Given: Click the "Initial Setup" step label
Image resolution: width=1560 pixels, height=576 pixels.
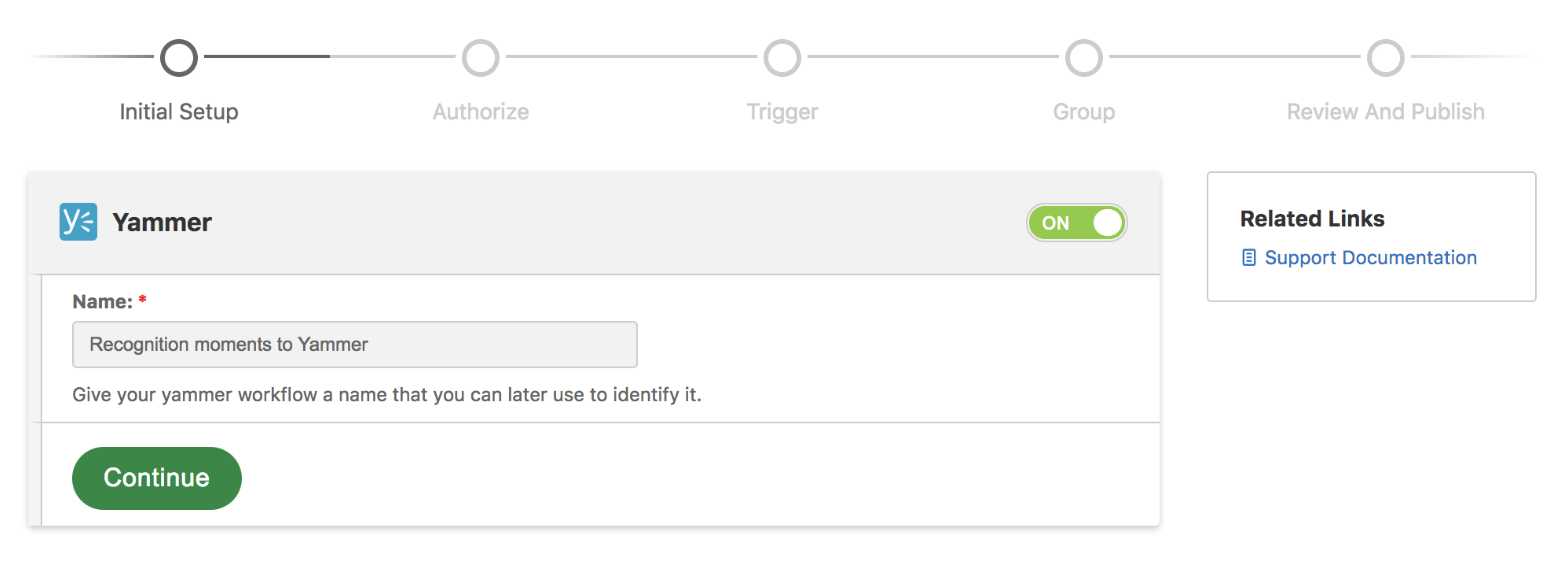Looking at the screenshot, I should (x=179, y=111).
